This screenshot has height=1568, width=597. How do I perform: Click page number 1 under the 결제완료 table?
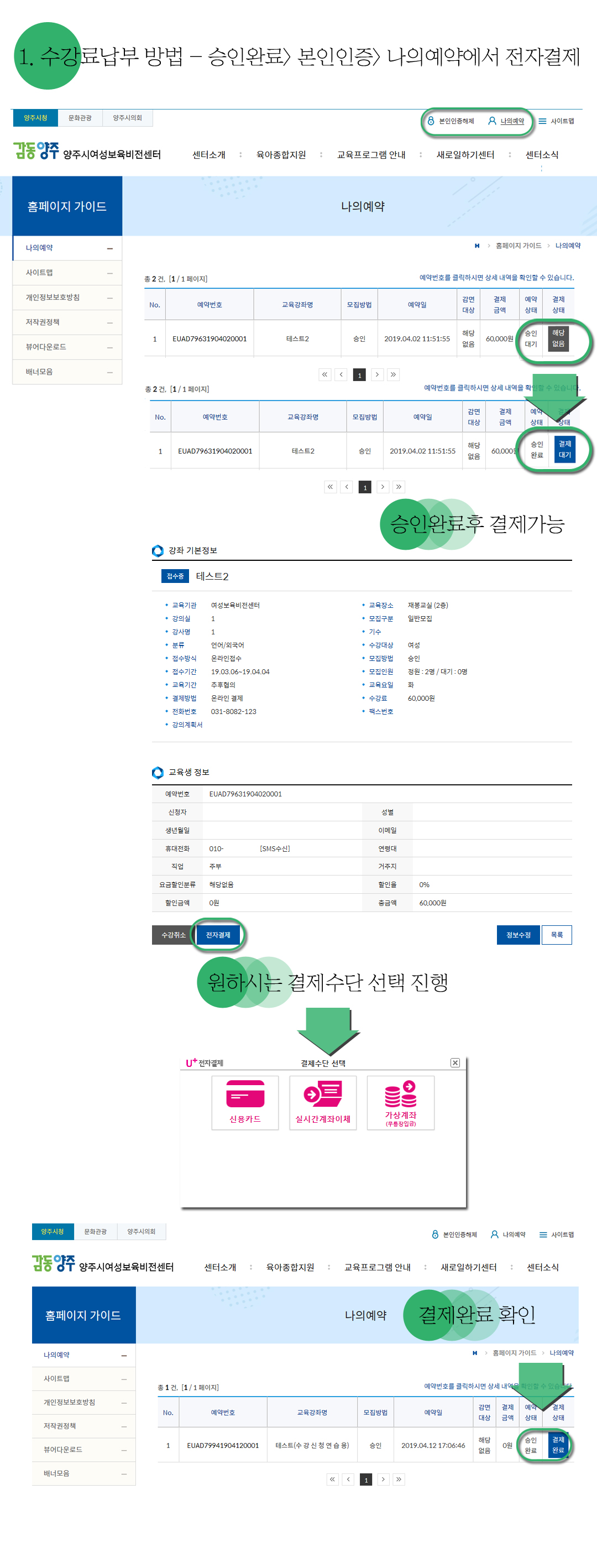[366, 1479]
